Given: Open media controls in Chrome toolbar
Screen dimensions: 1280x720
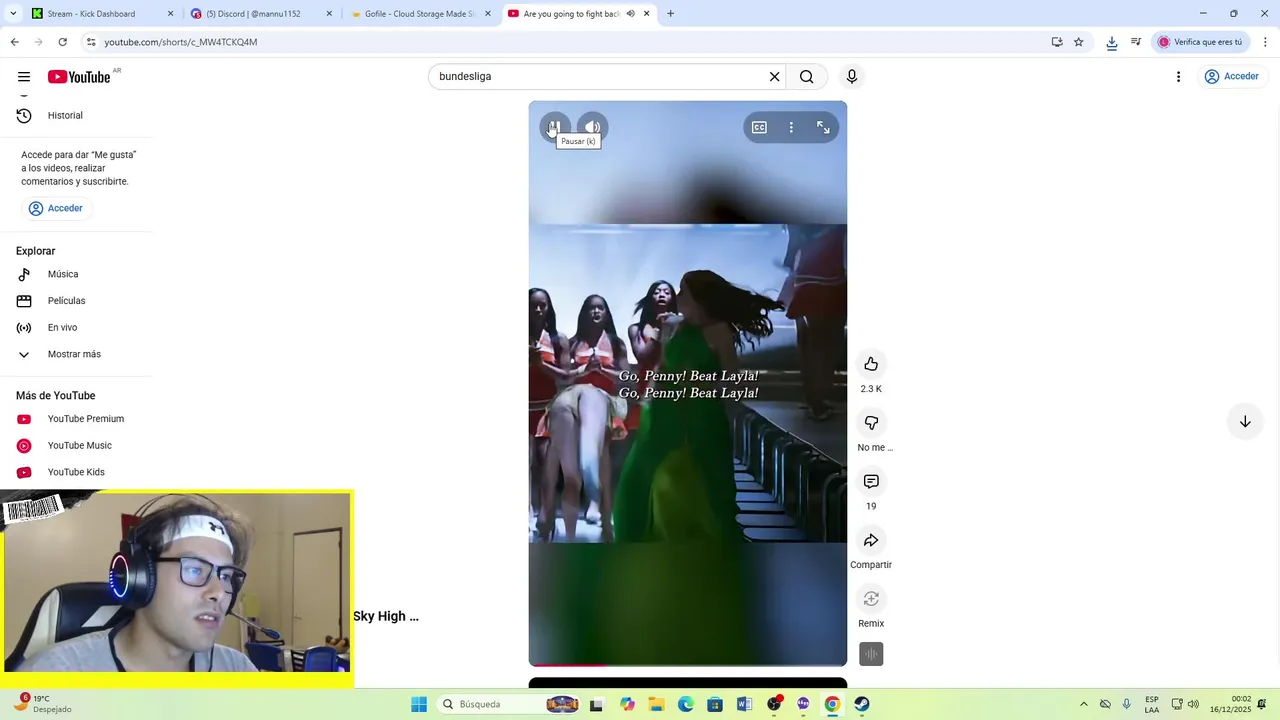Looking at the screenshot, I should click(1136, 42).
